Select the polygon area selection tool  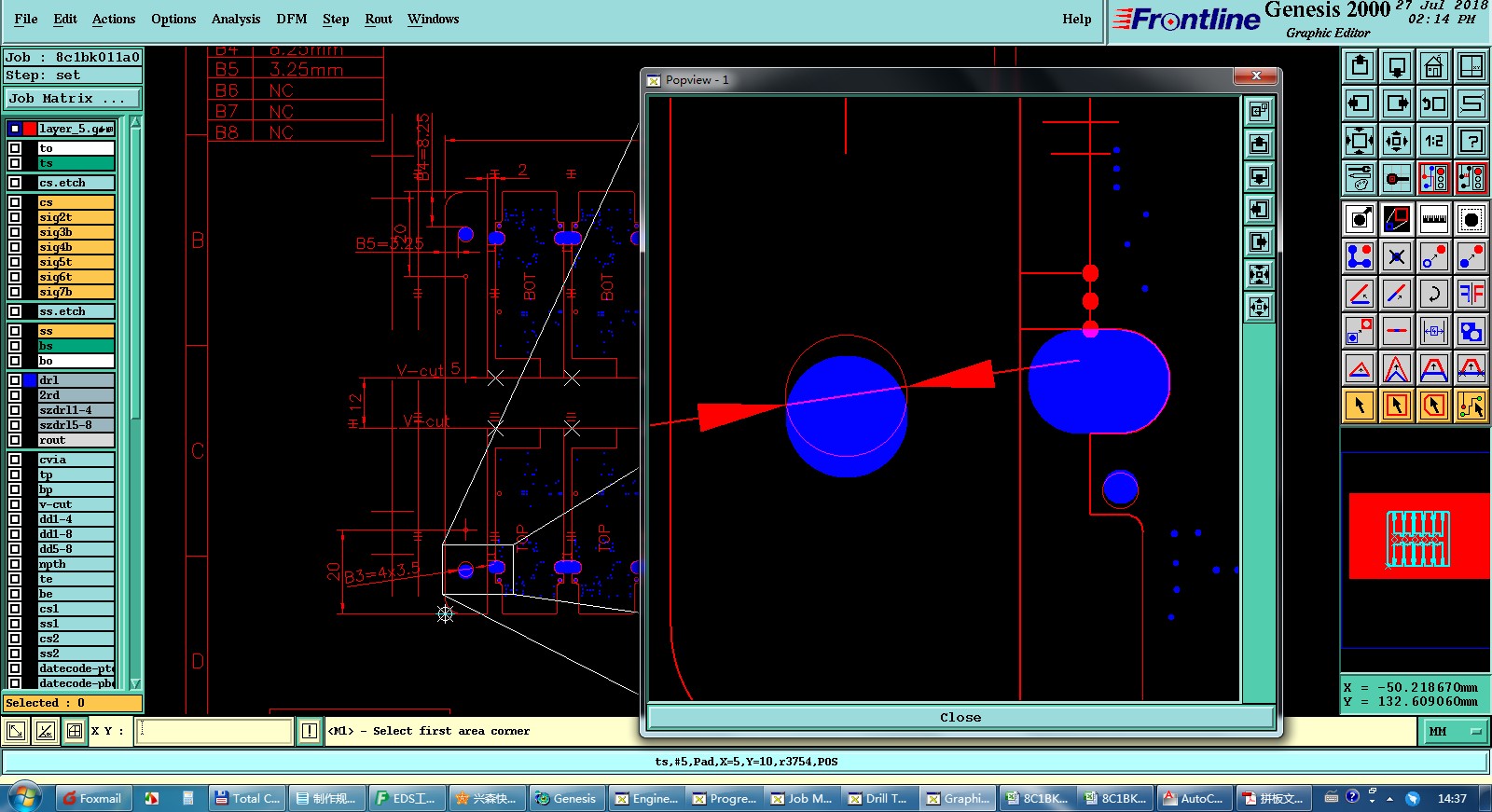coord(1434,406)
